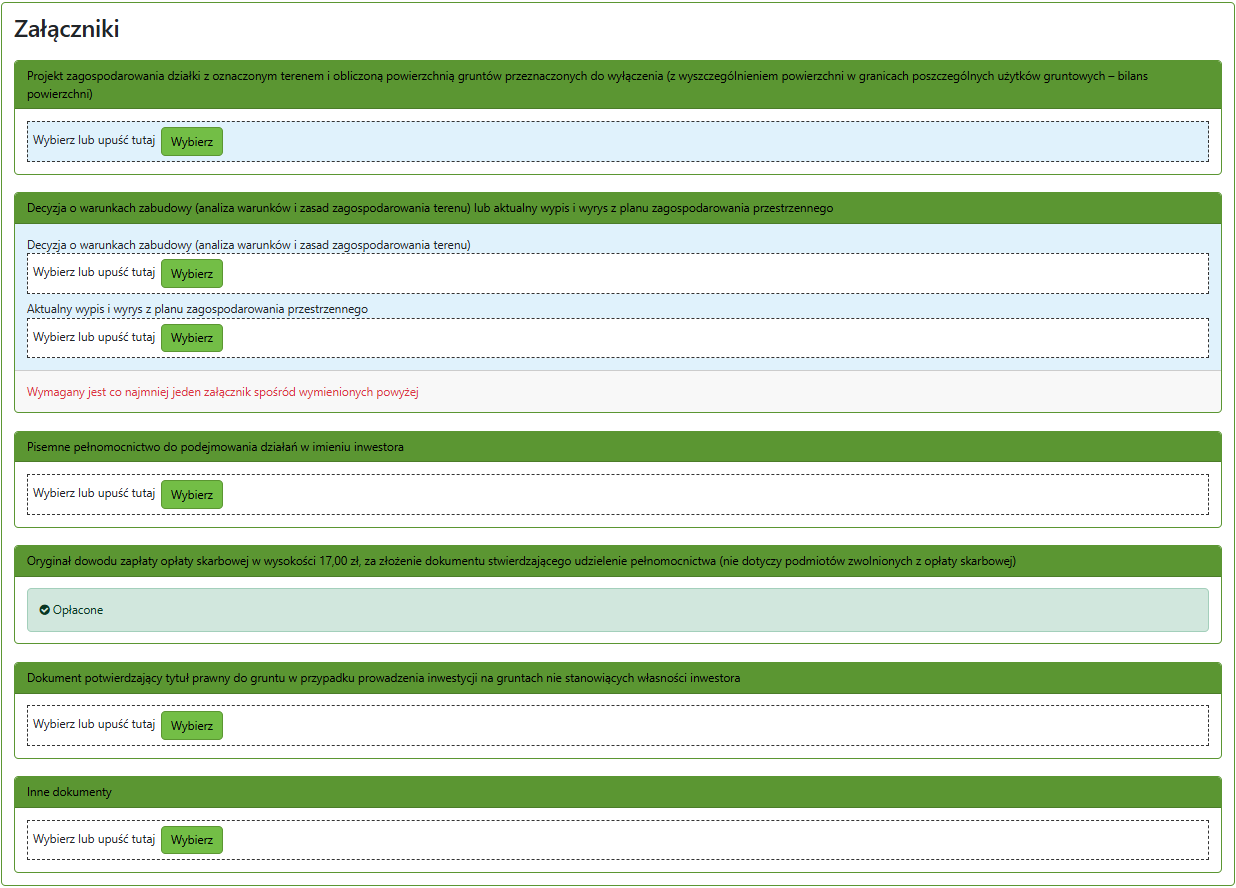Click the Opłacone status text
The width and height of the screenshot is (1236, 888).
[x=78, y=610]
